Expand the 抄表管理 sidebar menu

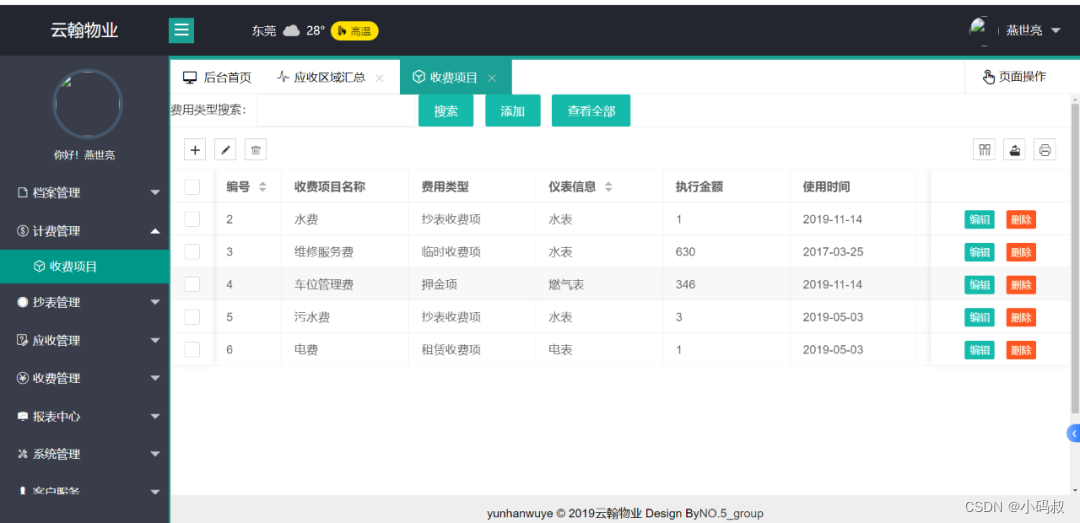pyautogui.click(x=84, y=302)
